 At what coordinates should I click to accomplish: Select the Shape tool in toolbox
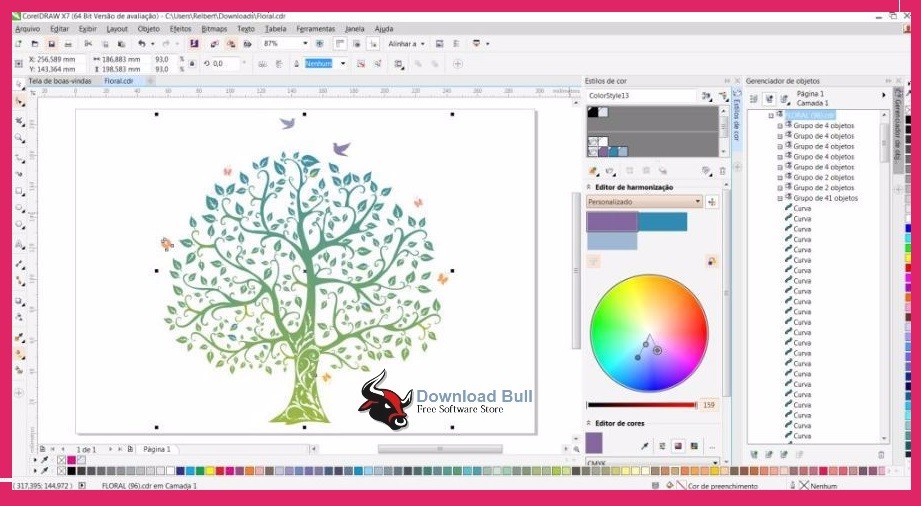coord(20,102)
